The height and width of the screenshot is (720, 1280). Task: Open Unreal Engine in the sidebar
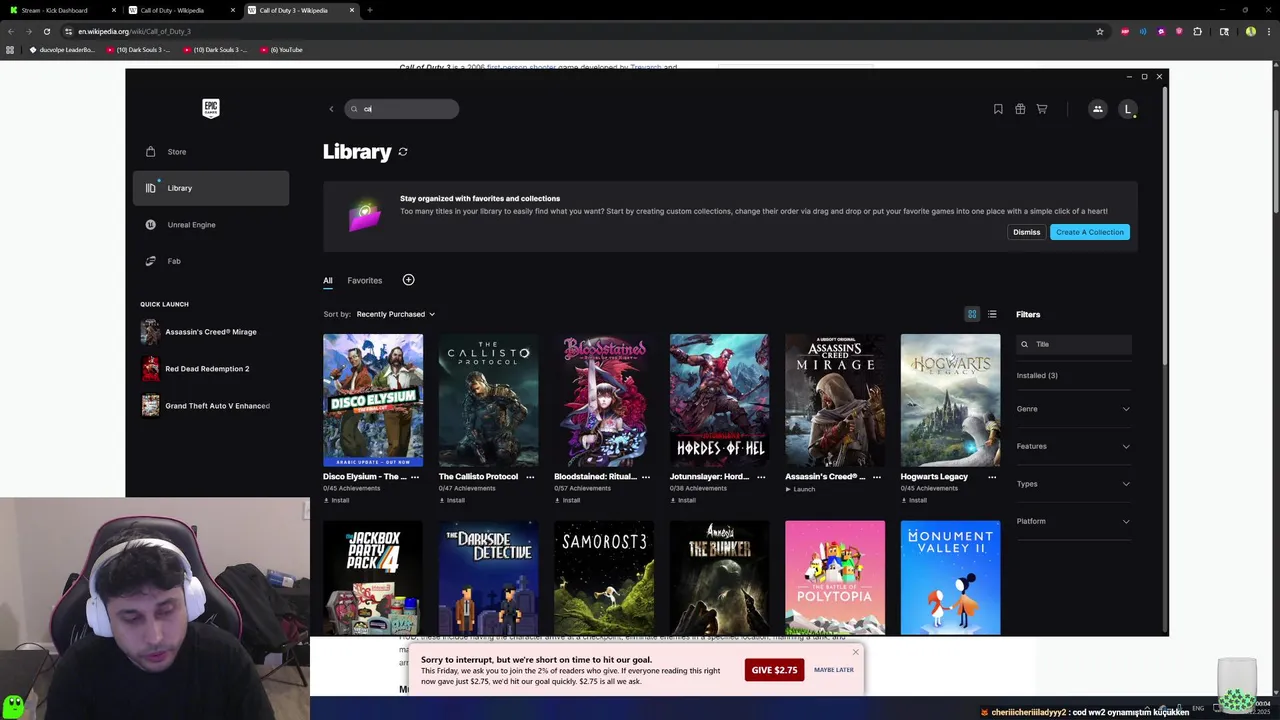click(211, 225)
